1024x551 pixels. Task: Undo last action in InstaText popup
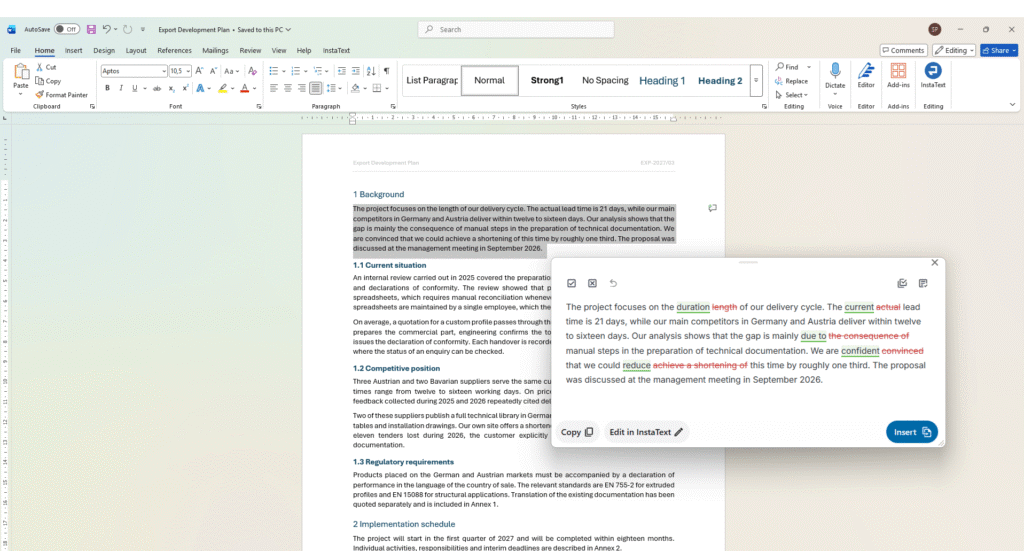coord(613,283)
